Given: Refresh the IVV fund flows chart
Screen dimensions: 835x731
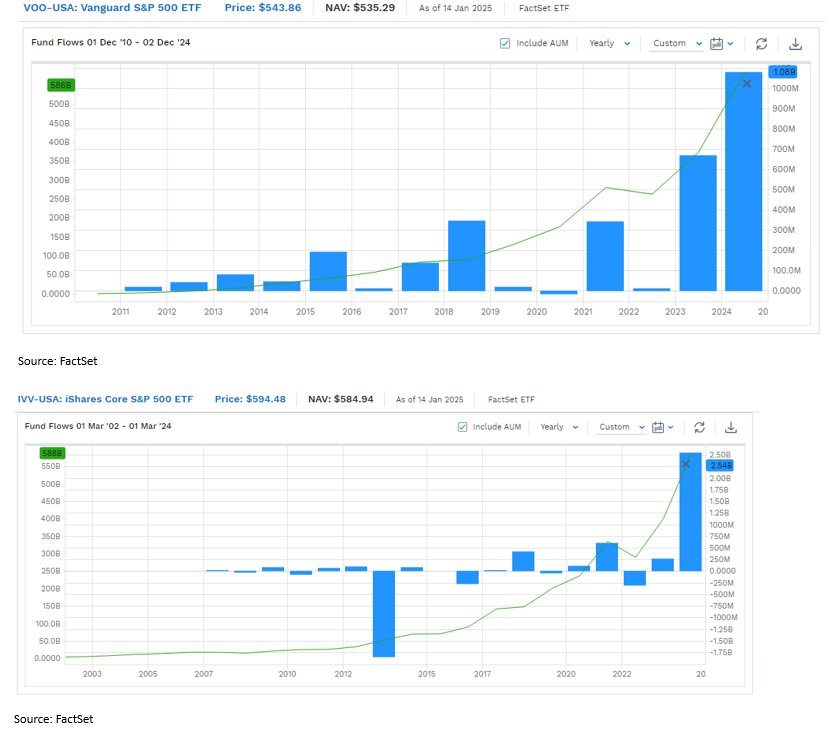Looking at the screenshot, I should point(699,427).
